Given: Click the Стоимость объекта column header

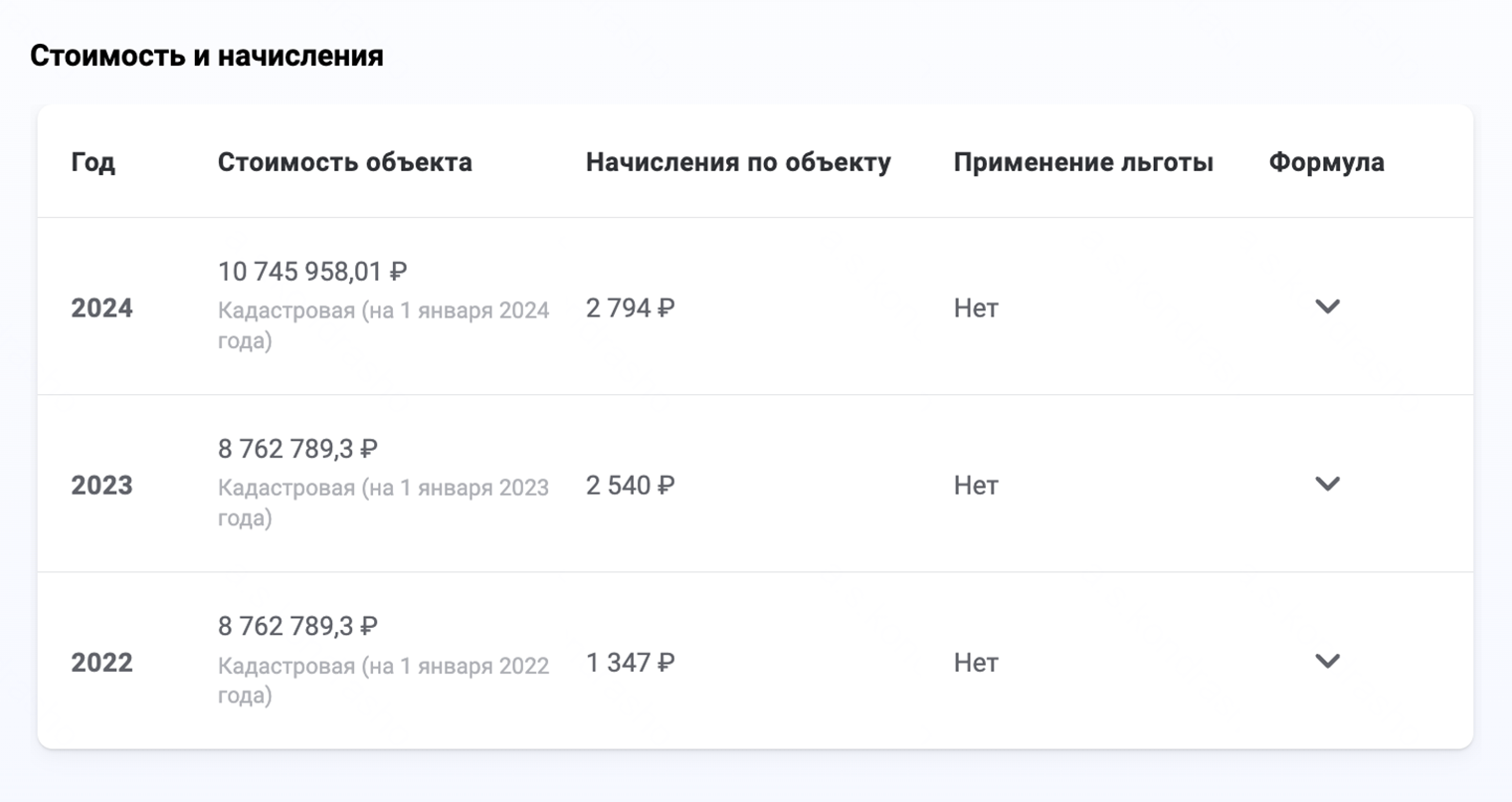Looking at the screenshot, I should click(x=345, y=161).
